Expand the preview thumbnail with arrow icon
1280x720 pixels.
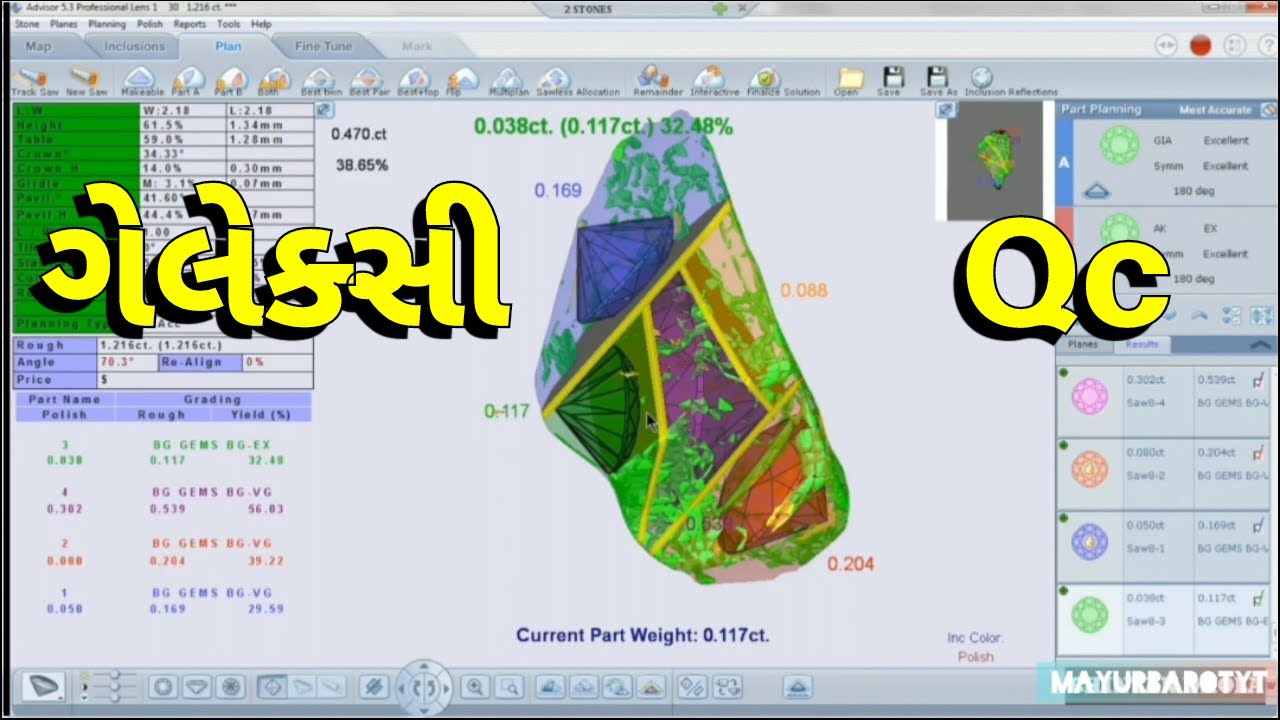click(945, 110)
